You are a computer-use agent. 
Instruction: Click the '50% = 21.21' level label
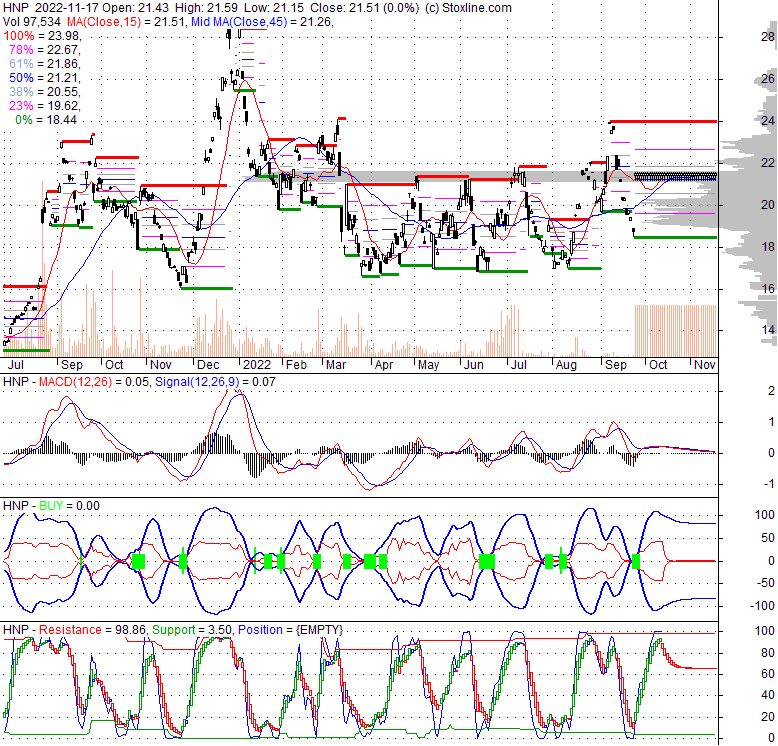coord(44,78)
